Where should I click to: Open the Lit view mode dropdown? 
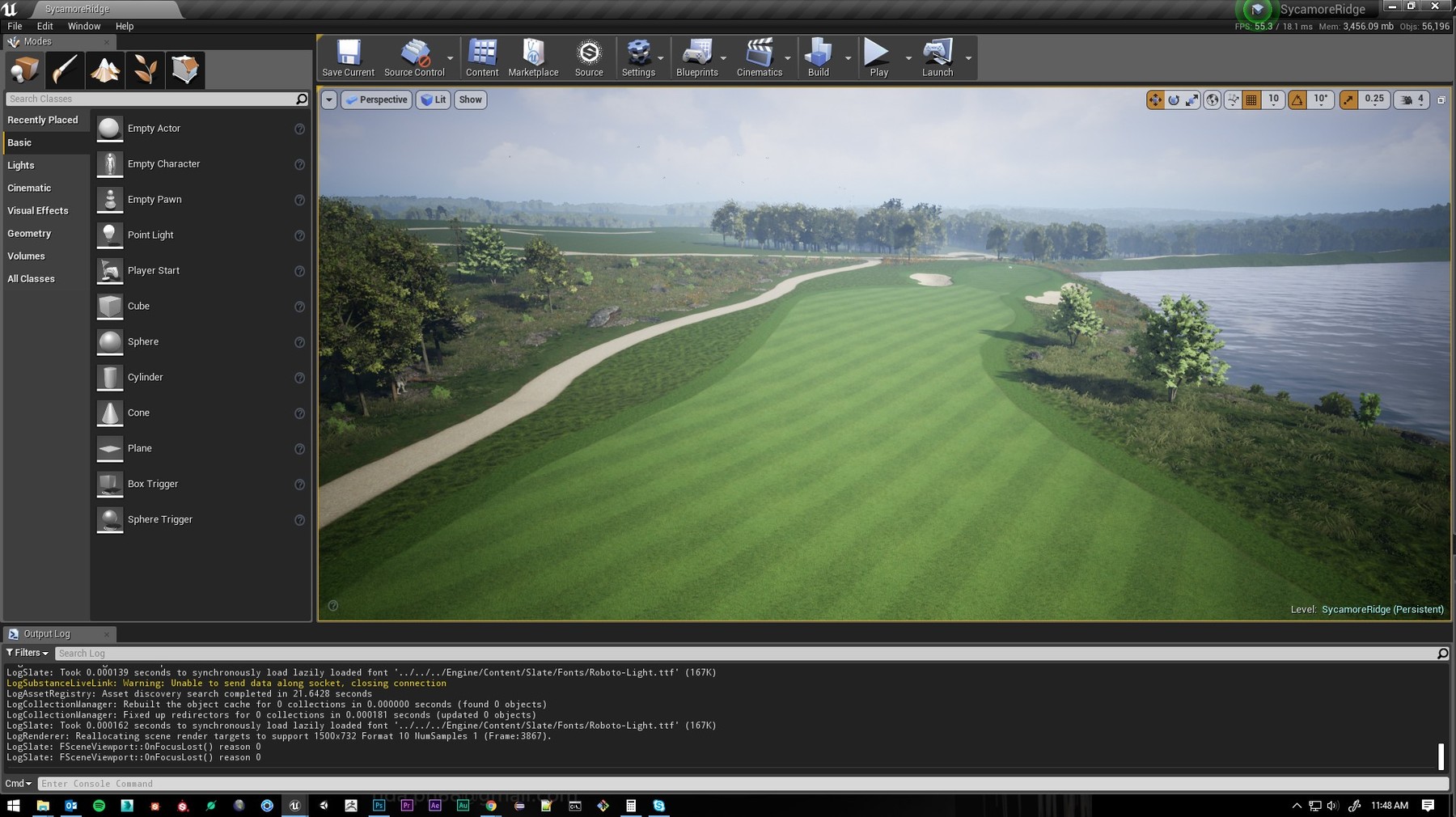point(434,99)
